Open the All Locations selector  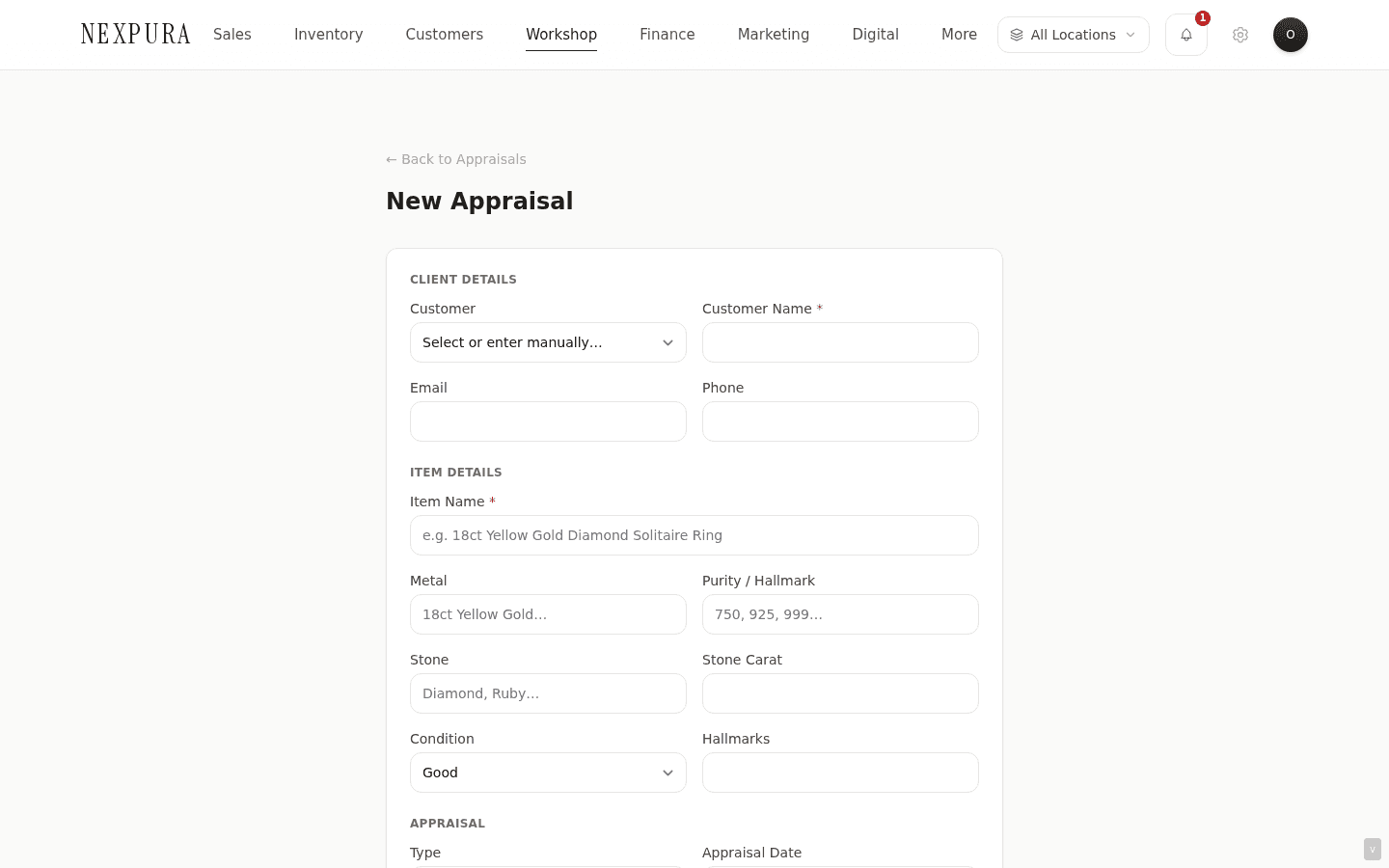tap(1074, 35)
